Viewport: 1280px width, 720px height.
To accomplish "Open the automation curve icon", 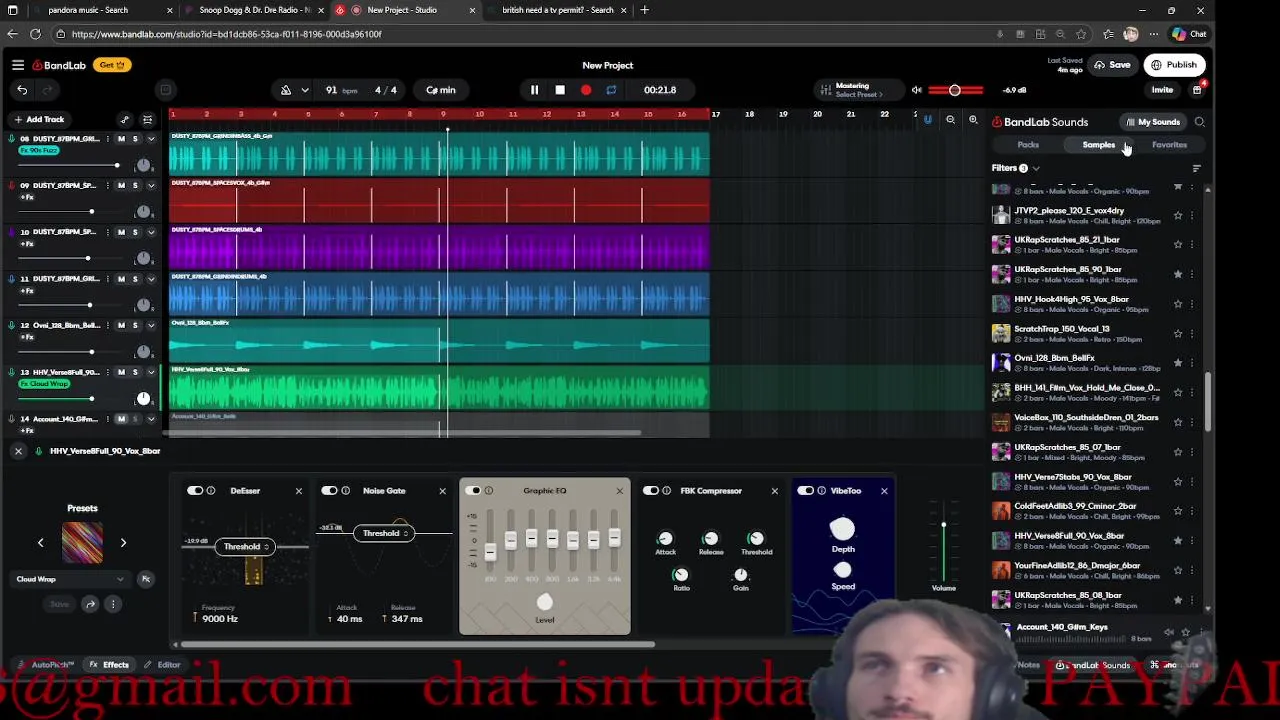I will pos(125,119).
